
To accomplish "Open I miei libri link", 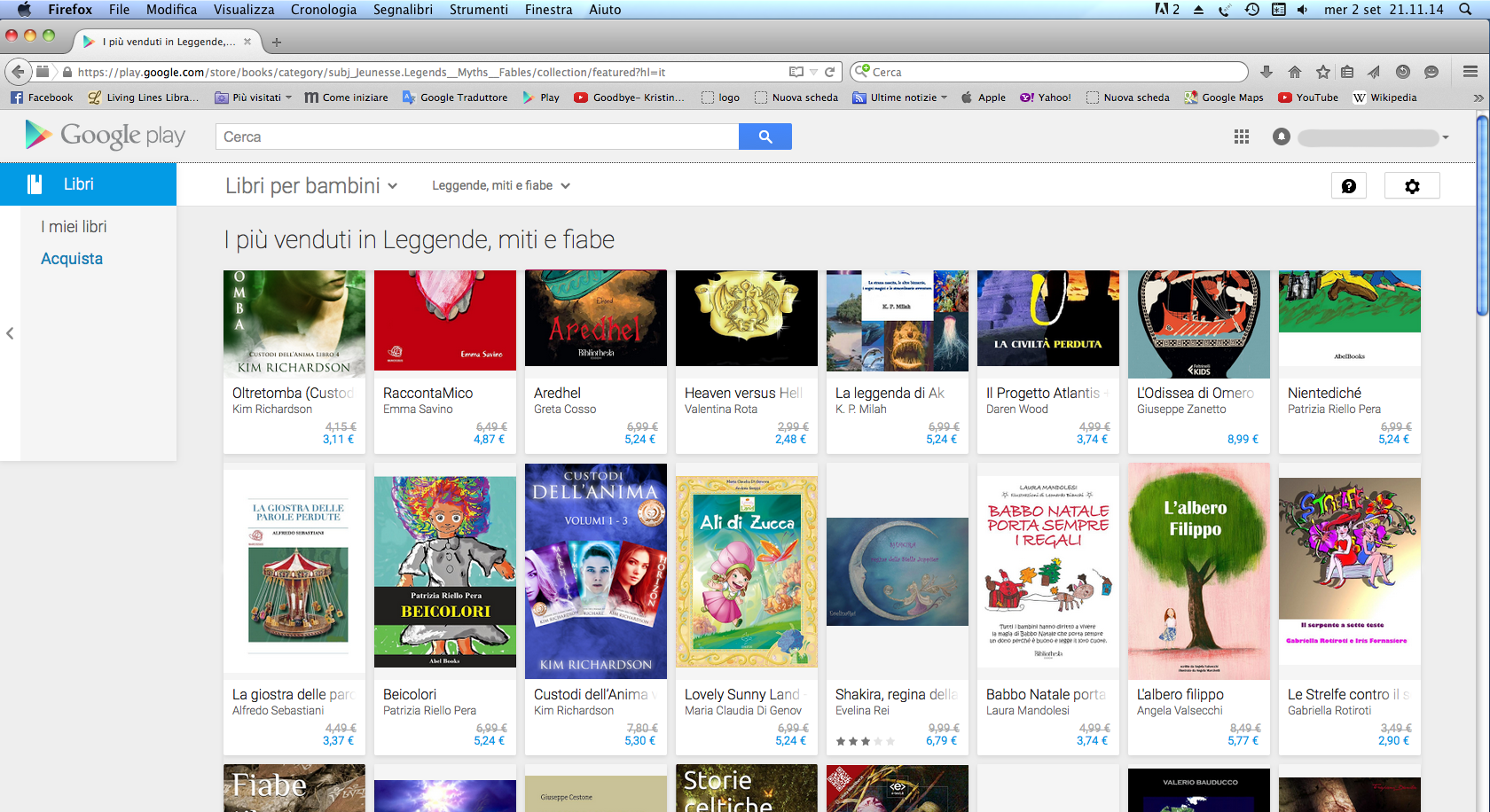I will click(x=74, y=227).
